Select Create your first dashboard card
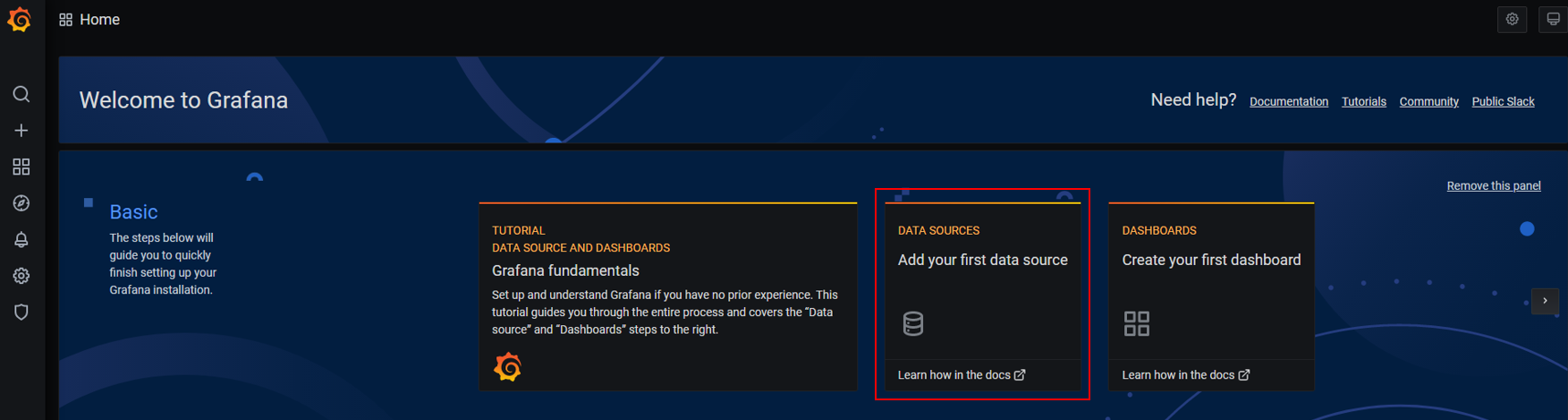 [x=1211, y=261]
